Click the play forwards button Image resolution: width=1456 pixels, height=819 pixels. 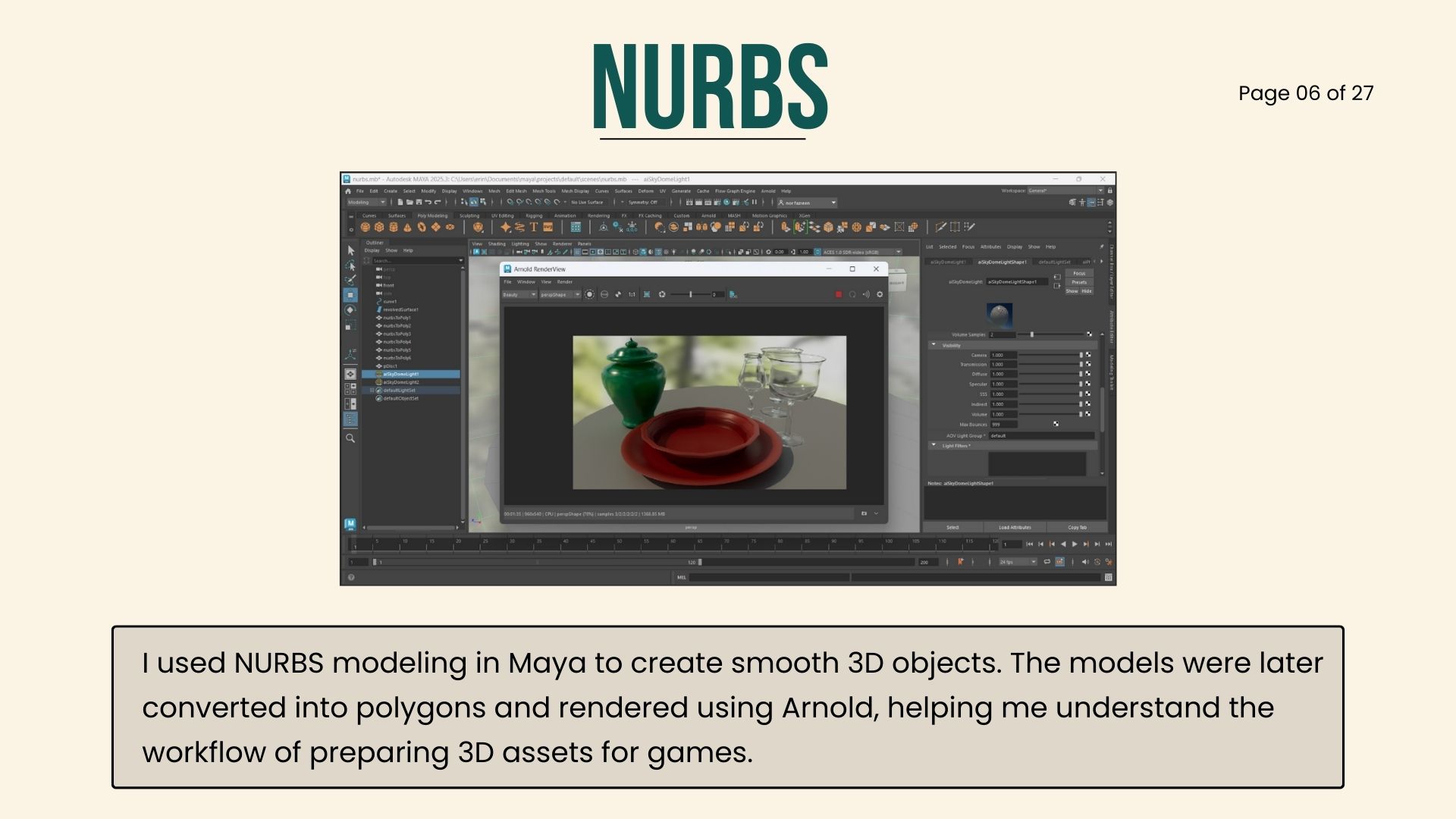click(1075, 544)
